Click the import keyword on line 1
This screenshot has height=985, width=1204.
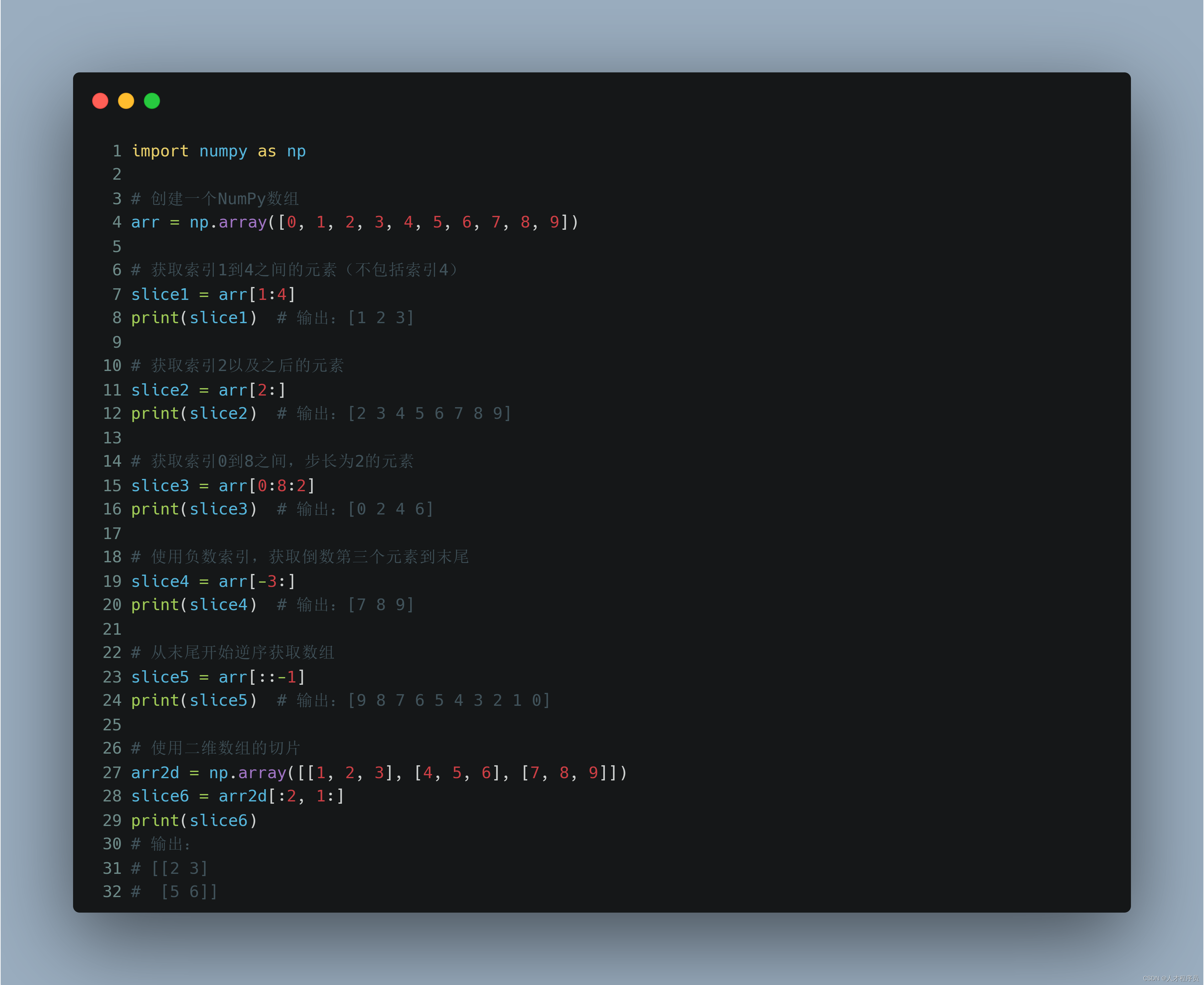(x=160, y=151)
